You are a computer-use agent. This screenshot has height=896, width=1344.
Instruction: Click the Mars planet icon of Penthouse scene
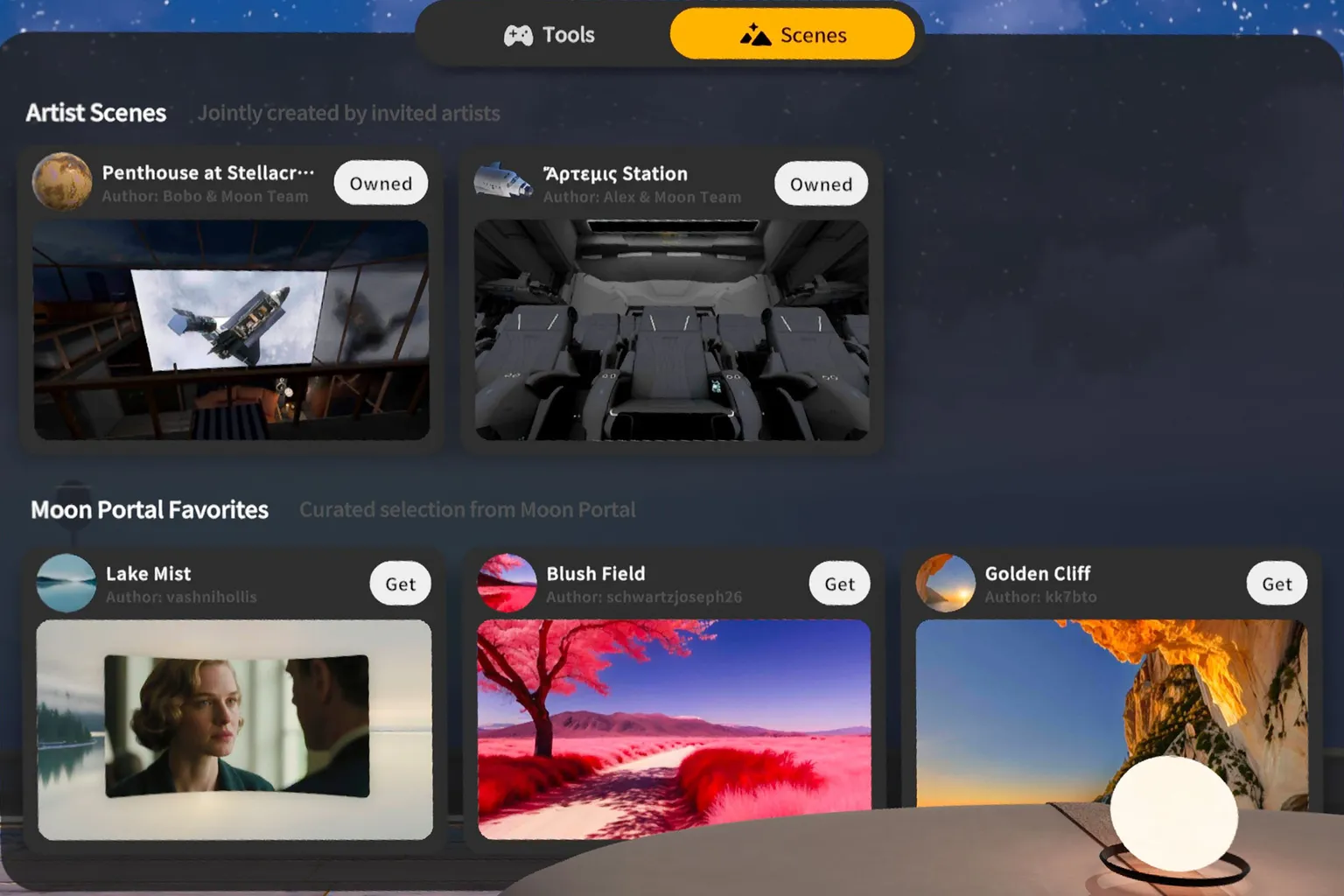pos(61,182)
